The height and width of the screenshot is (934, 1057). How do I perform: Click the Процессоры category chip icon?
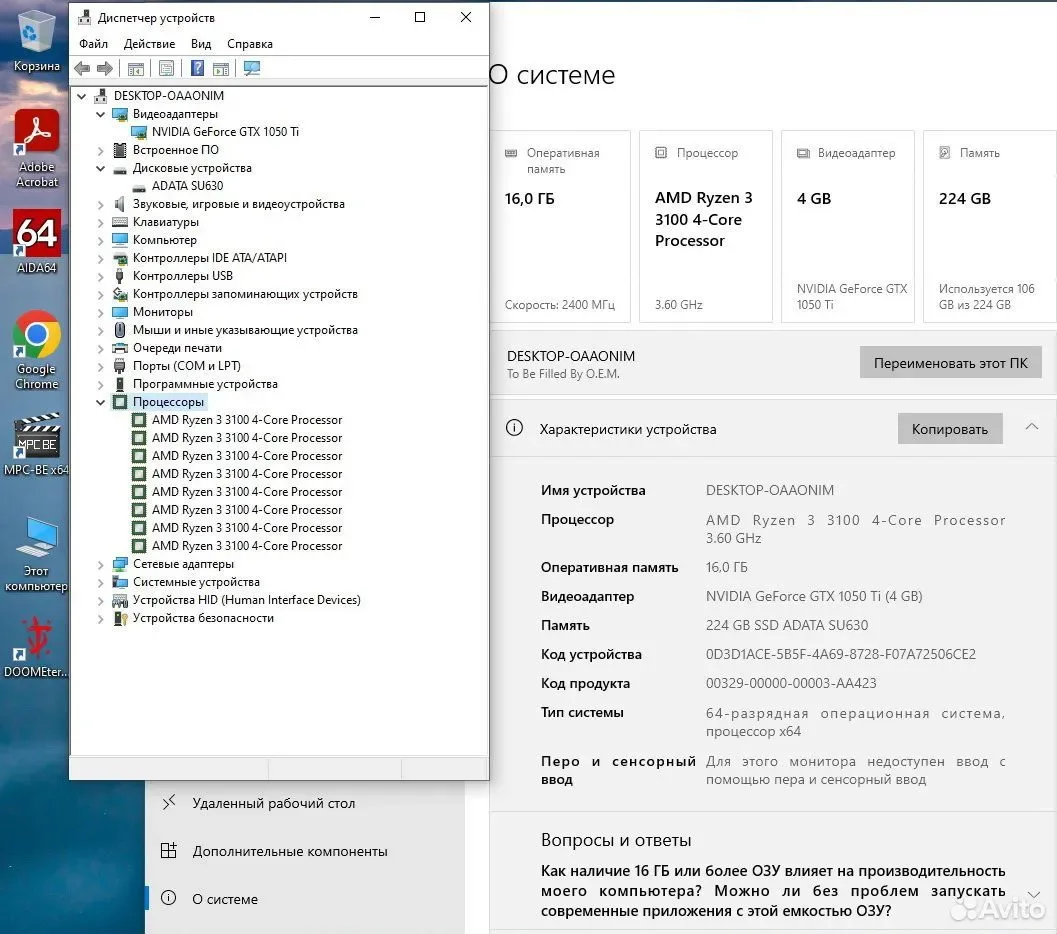point(120,402)
